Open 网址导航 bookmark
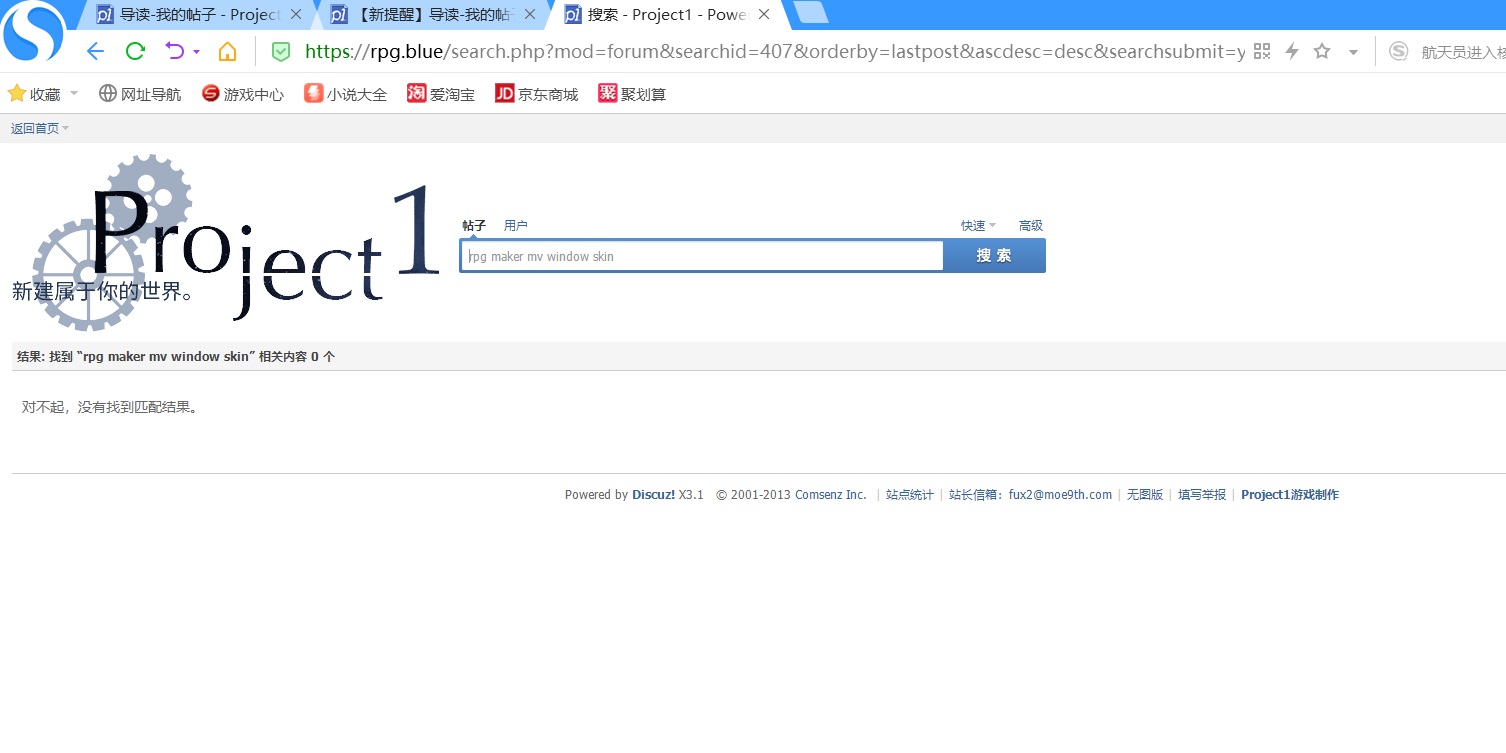Image resolution: width=1506 pixels, height=753 pixels. [x=140, y=94]
